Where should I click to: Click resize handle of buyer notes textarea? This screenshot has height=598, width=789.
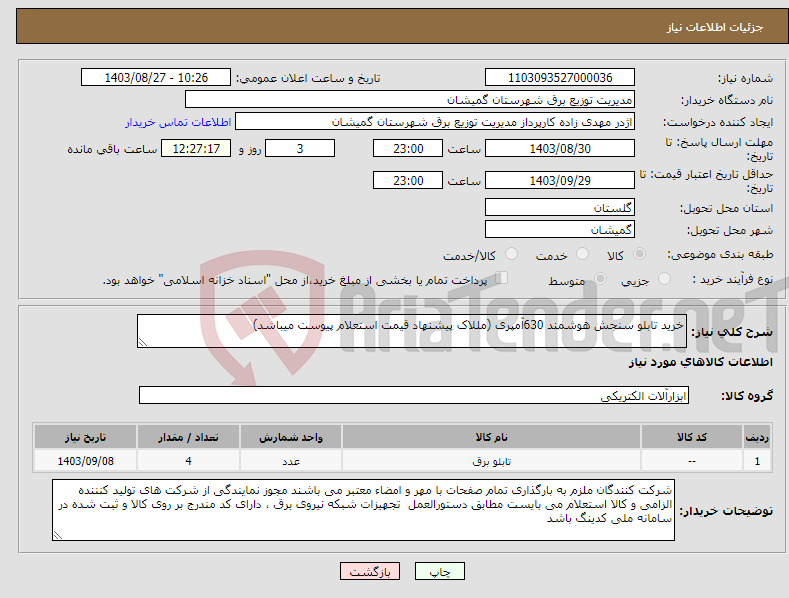58,535
